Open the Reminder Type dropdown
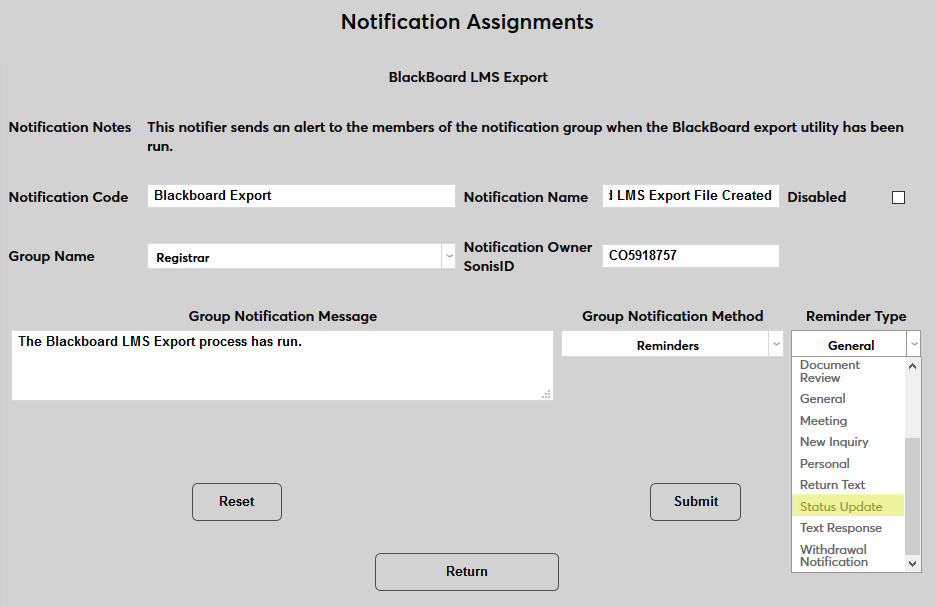The height and width of the screenshot is (607, 936). (x=914, y=343)
